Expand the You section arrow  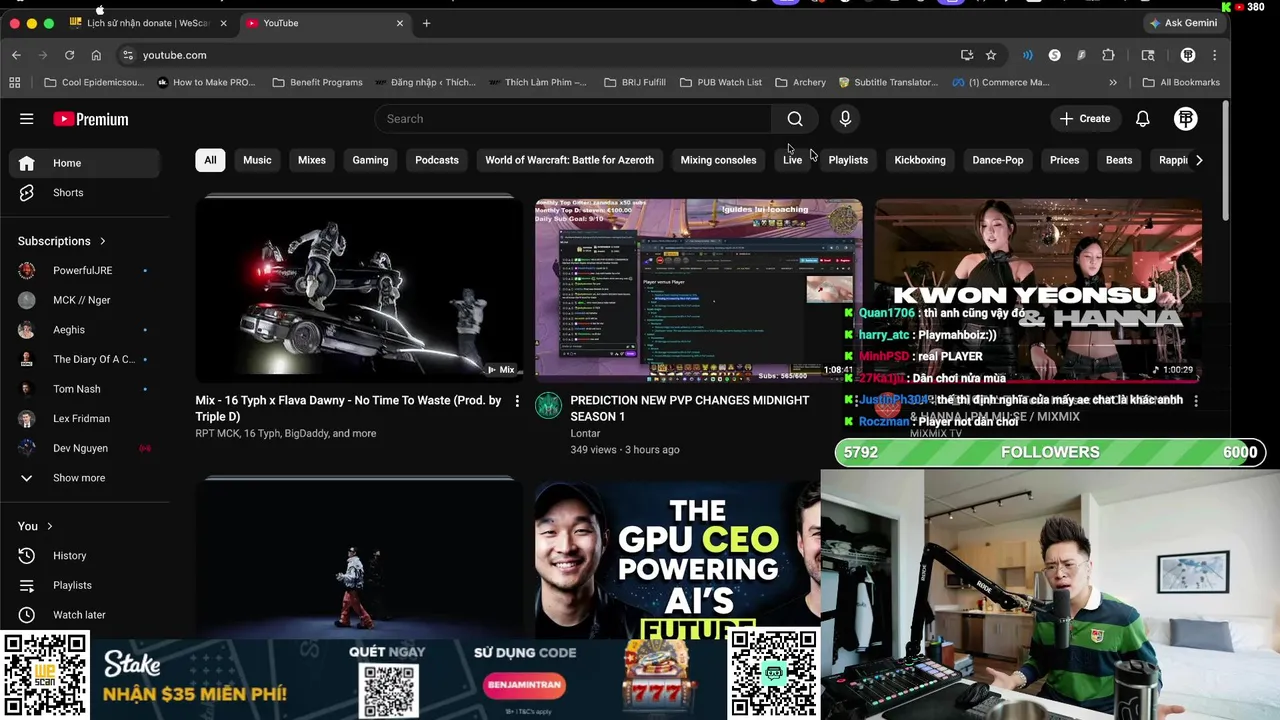coord(49,526)
